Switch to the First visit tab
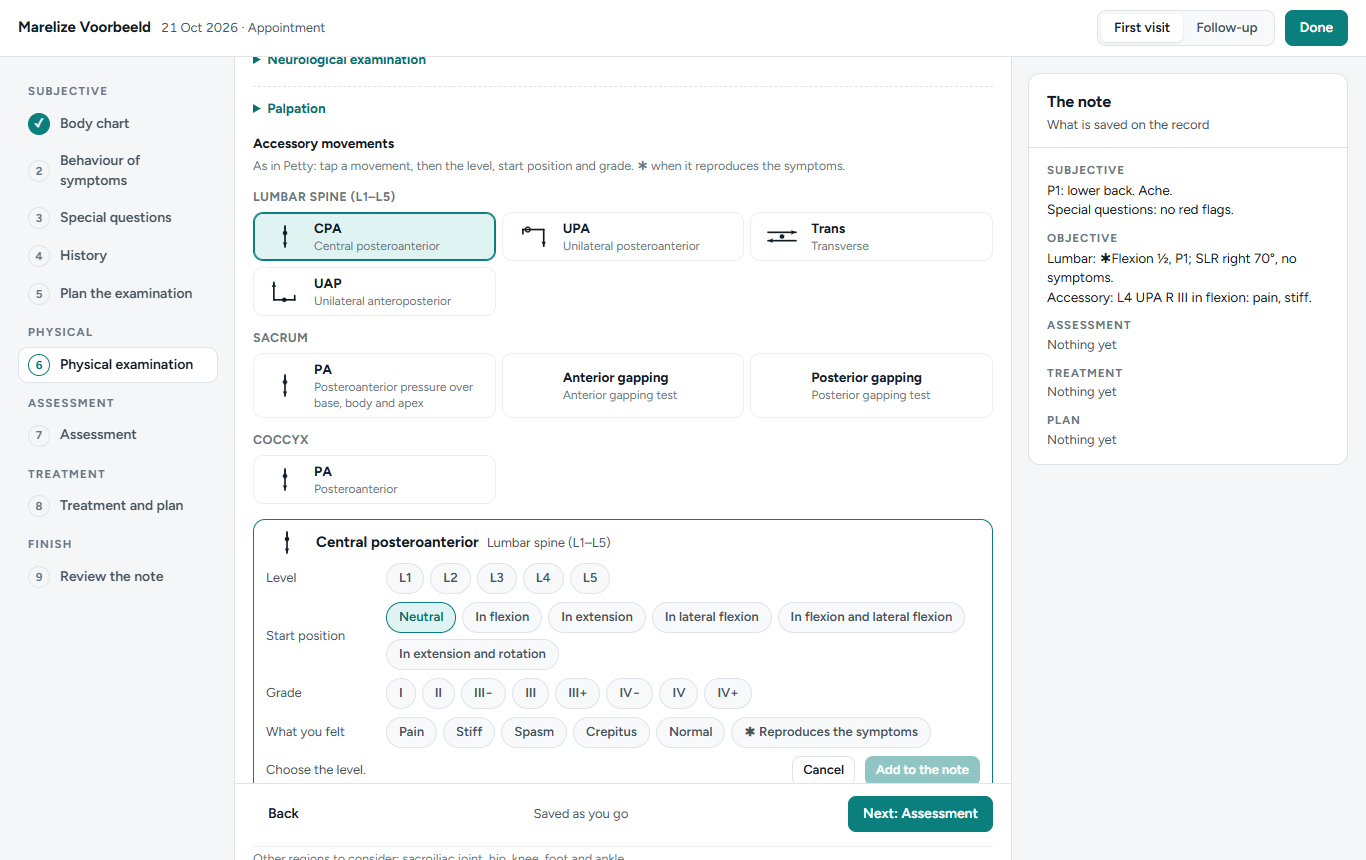Image resolution: width=1366 pixels, height=860 pixels. tap(1142, 28)
